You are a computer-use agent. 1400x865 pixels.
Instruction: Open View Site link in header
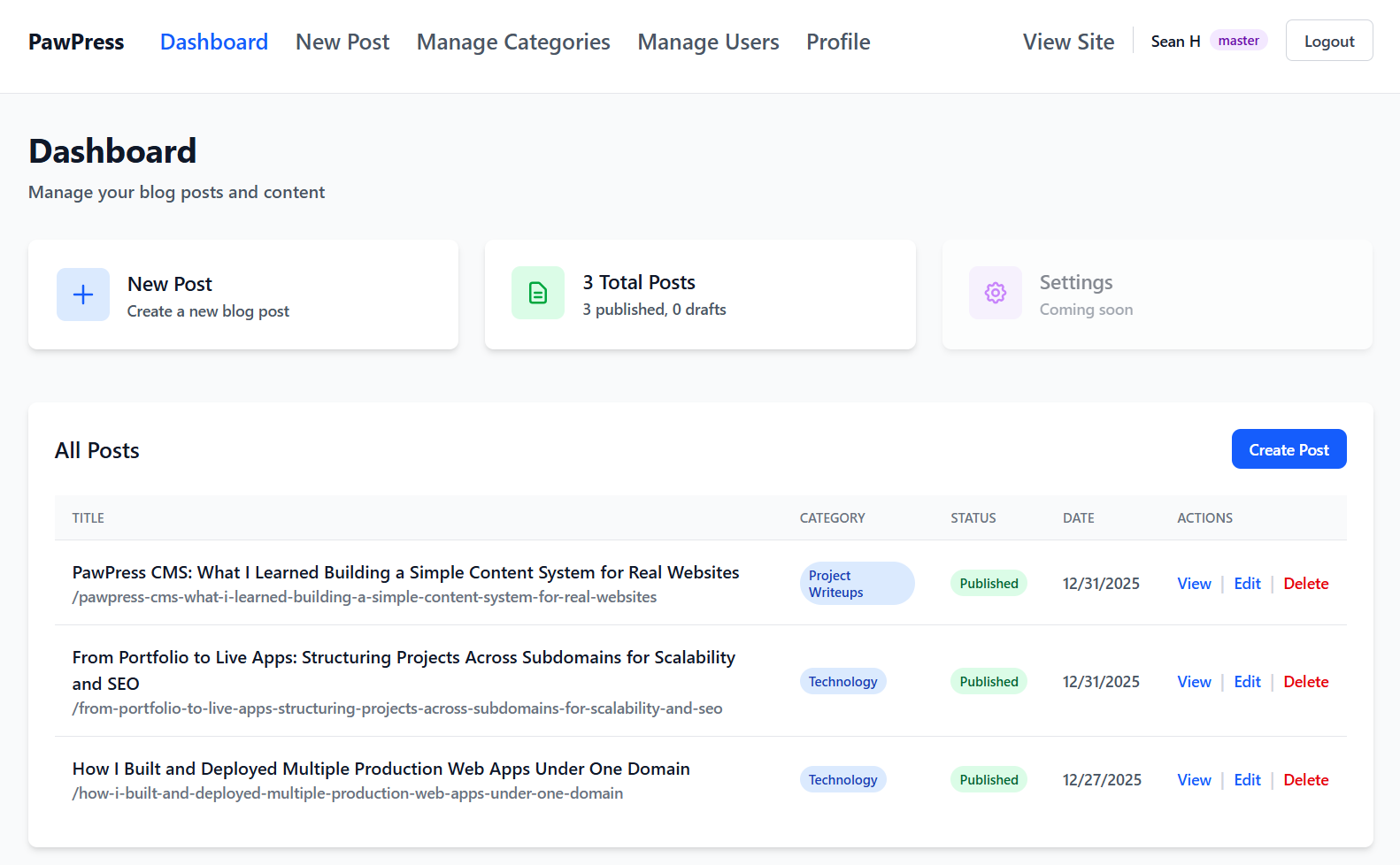coord(1068,42)
